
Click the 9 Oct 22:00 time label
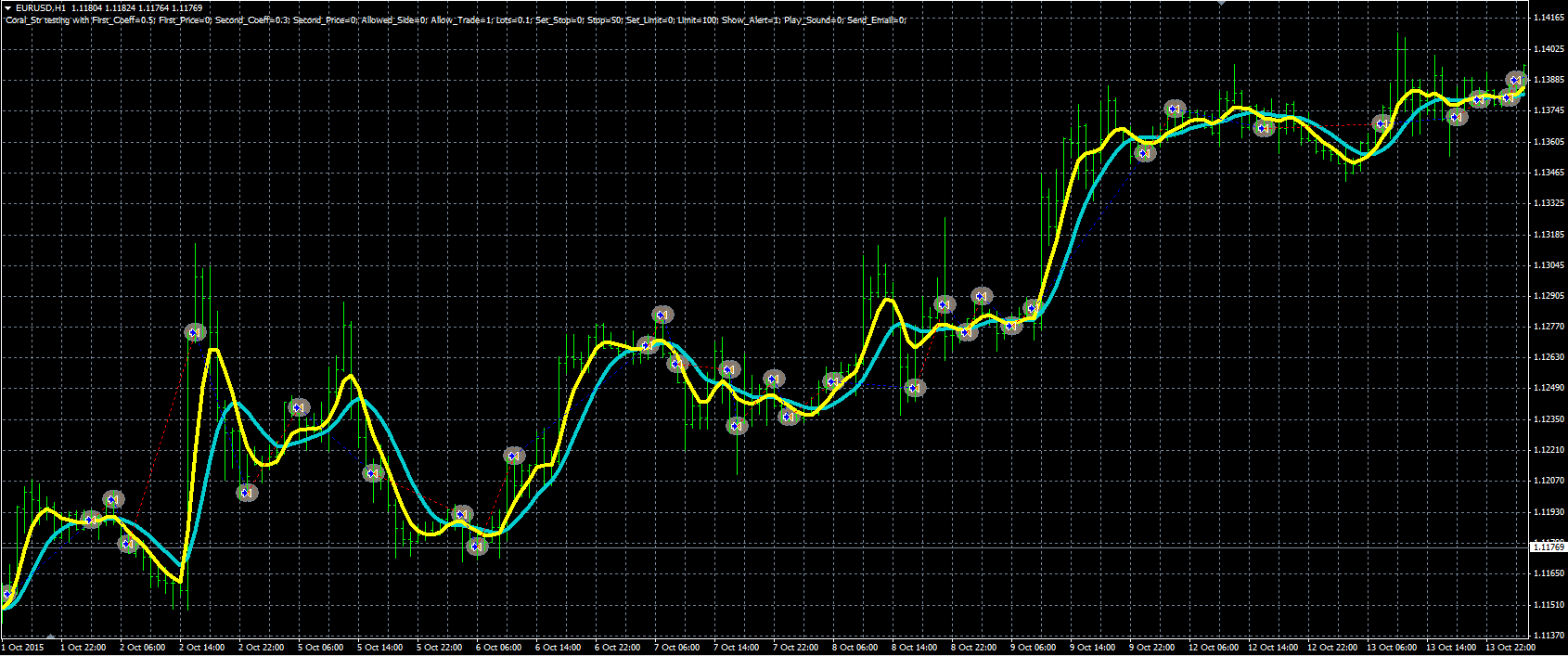coord(1152,648)
